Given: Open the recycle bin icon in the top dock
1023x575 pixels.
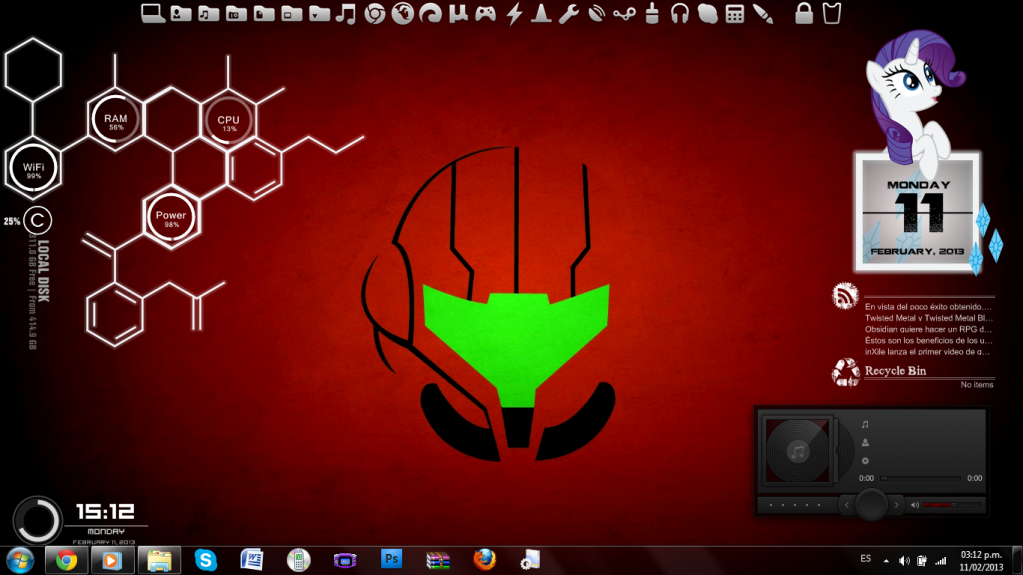Looking at the screenshot, I should tap(832, 14).
